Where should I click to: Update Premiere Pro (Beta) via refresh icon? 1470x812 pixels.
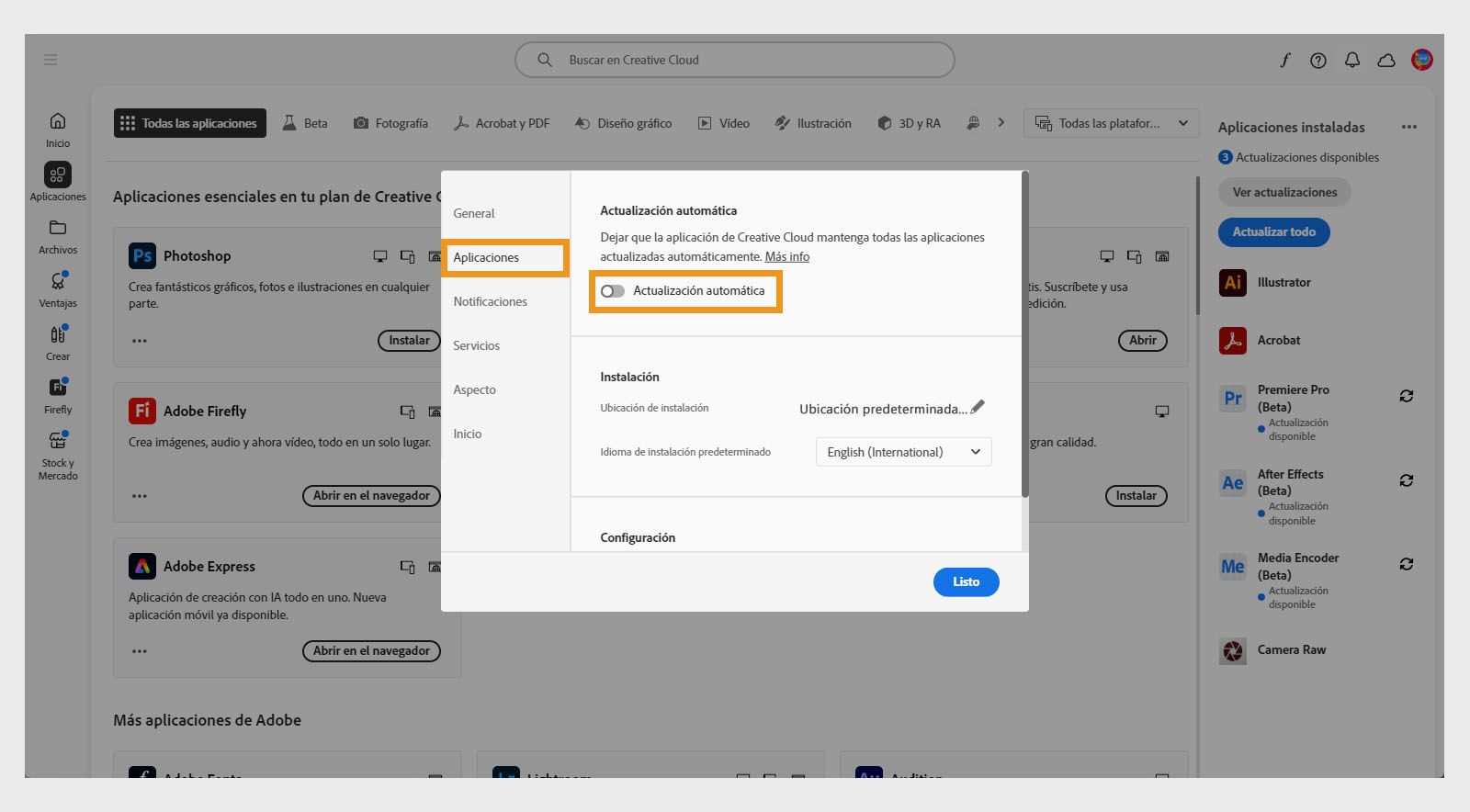pos(1407,396)
